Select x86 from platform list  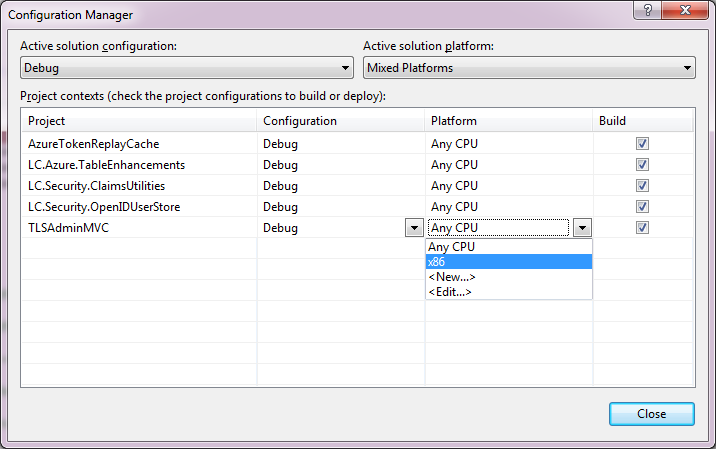509,262
